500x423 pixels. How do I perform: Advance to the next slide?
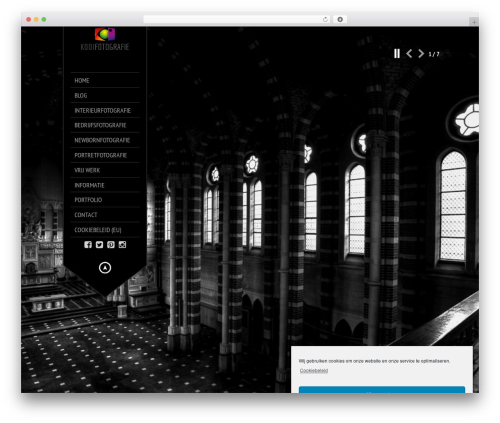pyautogui.click(x=421, y=54)
